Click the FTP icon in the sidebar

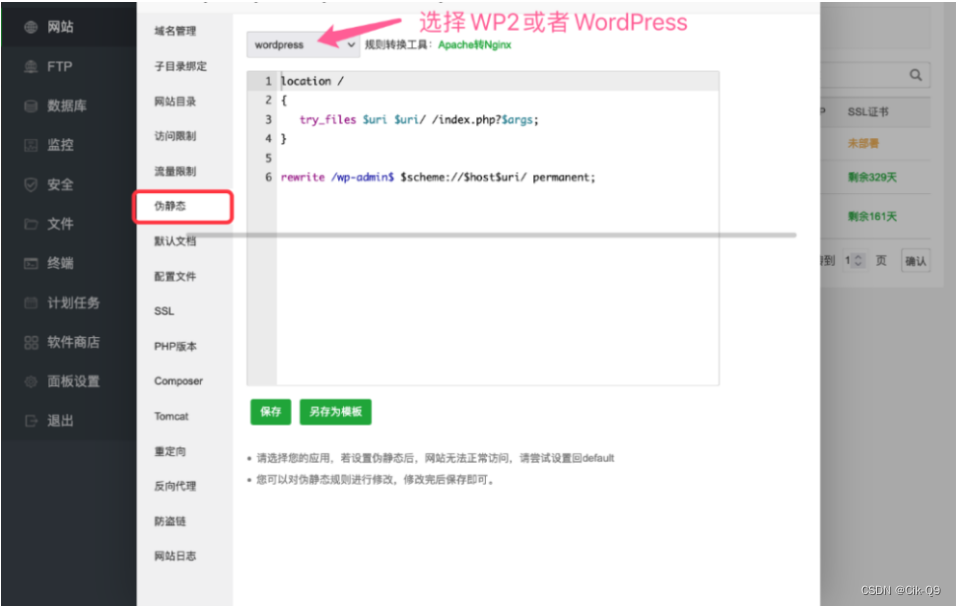(x=30, y=66)
